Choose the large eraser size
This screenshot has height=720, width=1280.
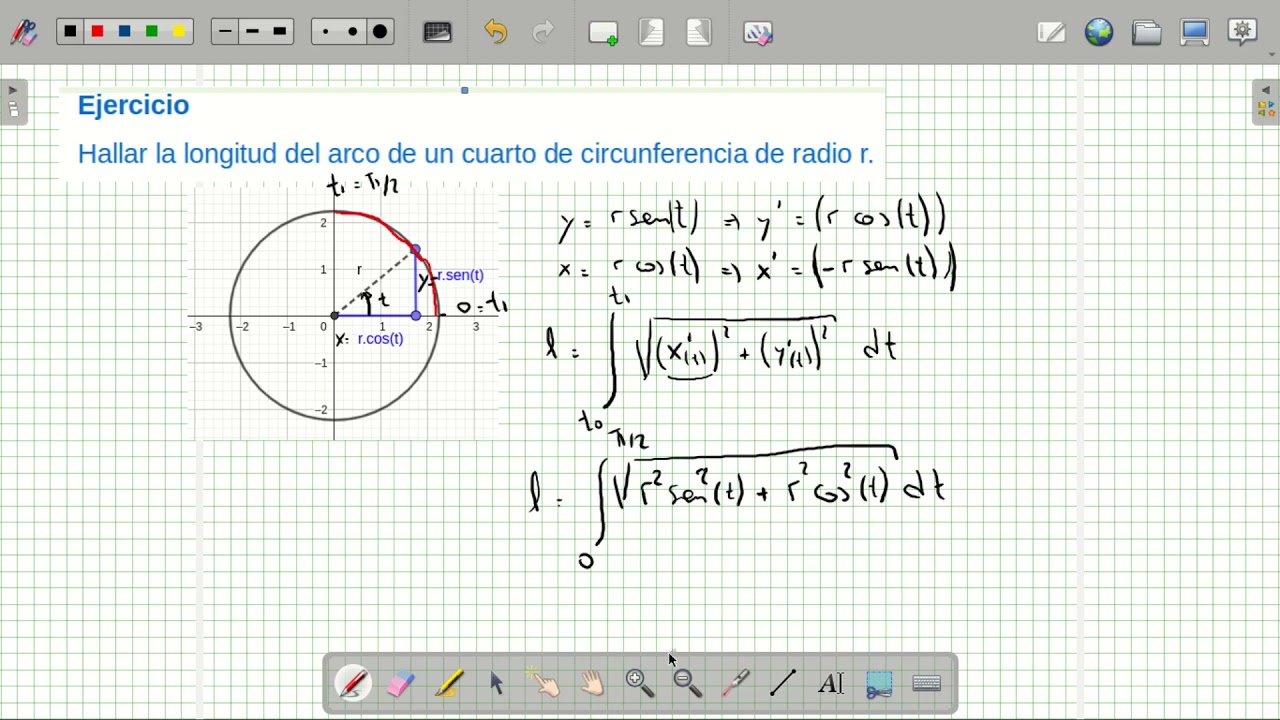(380, 32)
